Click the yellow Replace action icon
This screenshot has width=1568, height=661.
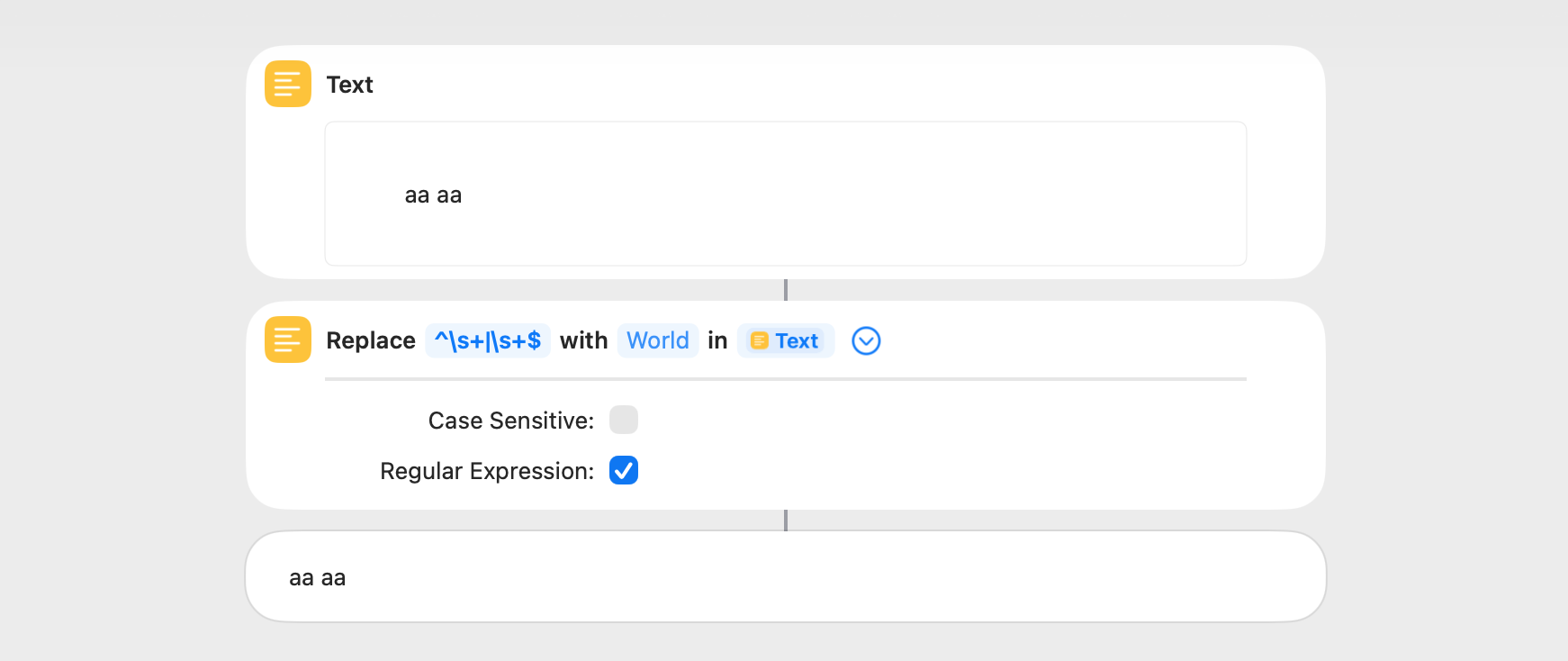[288, 340]
